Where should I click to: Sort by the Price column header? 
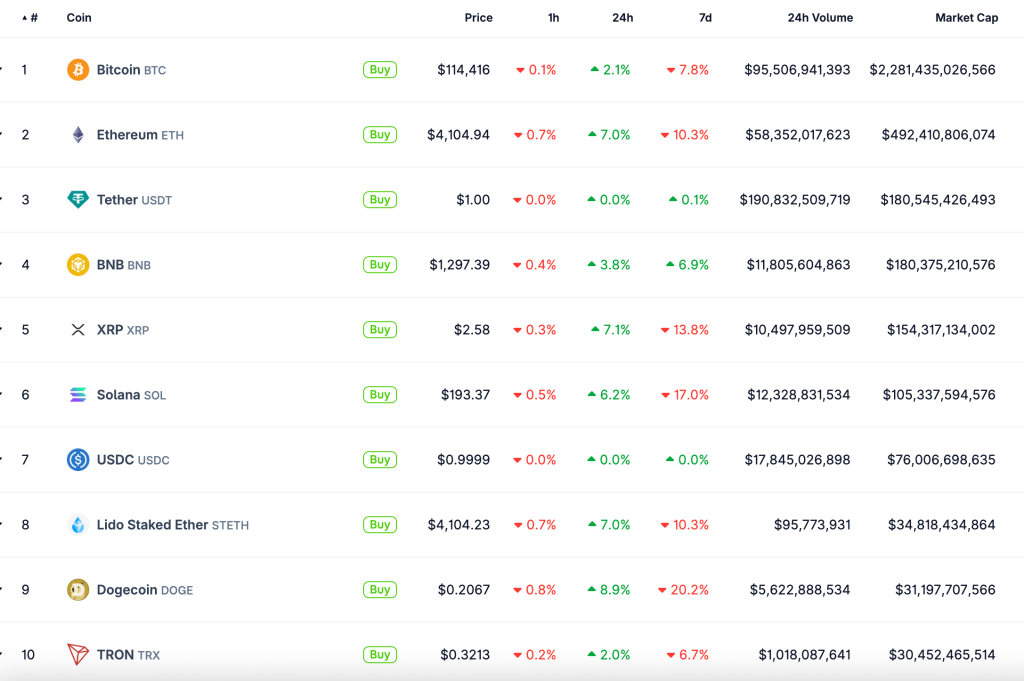tap(478, 18)
